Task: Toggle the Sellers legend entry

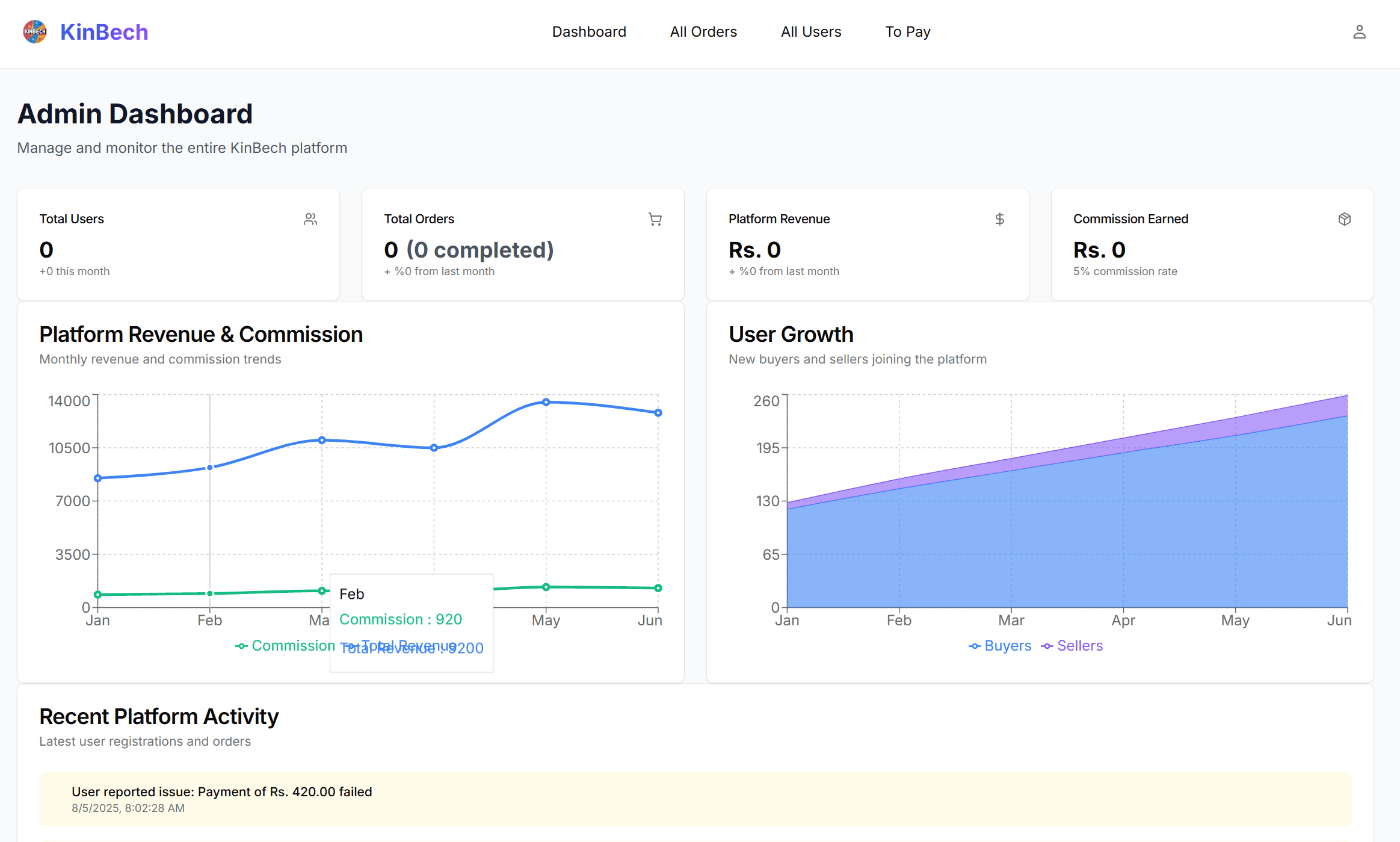Action: 1072,646
